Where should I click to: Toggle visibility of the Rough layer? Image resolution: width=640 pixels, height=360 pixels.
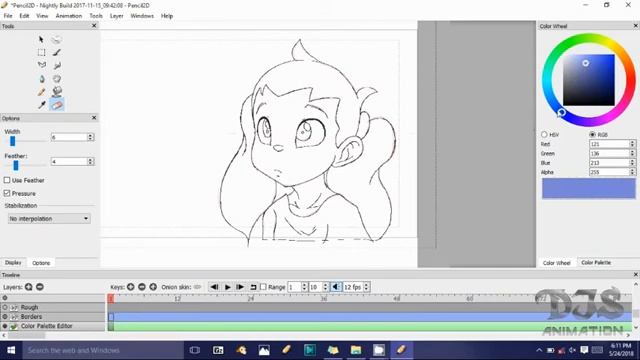(x=5, y=307)
